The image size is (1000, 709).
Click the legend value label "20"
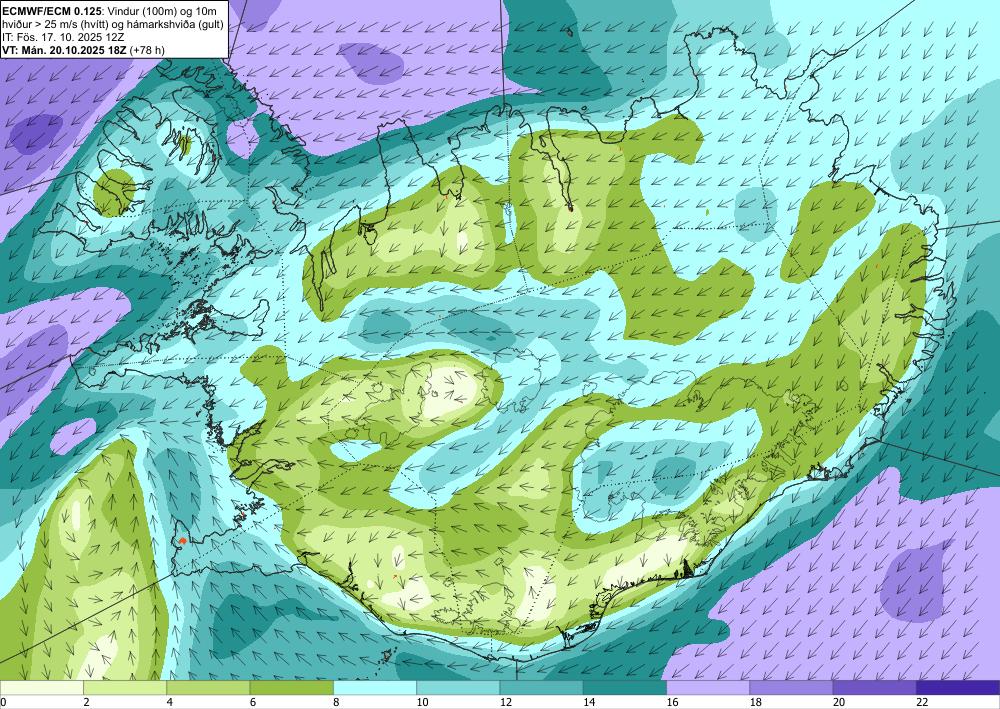click(839, 702)
